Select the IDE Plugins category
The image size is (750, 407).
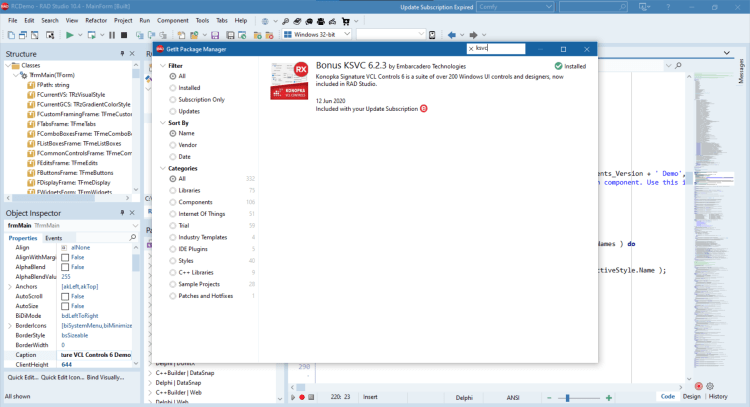click(x=173, y=249)
